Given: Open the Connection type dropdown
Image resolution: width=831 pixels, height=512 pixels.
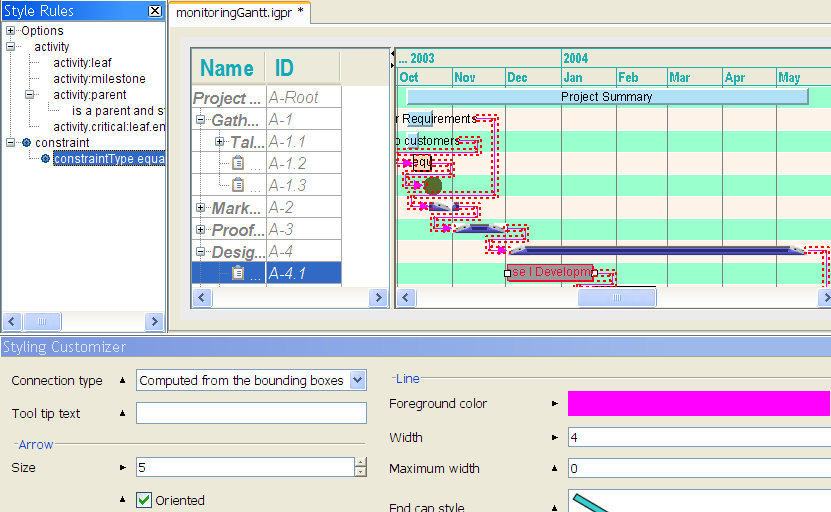Looking at the screenshot, I should tap(358, 380).
